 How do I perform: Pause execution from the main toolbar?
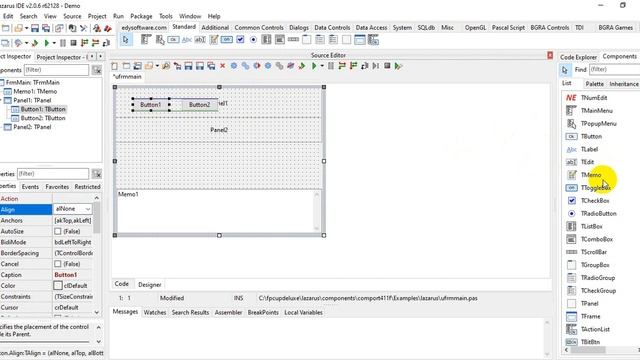63,43
